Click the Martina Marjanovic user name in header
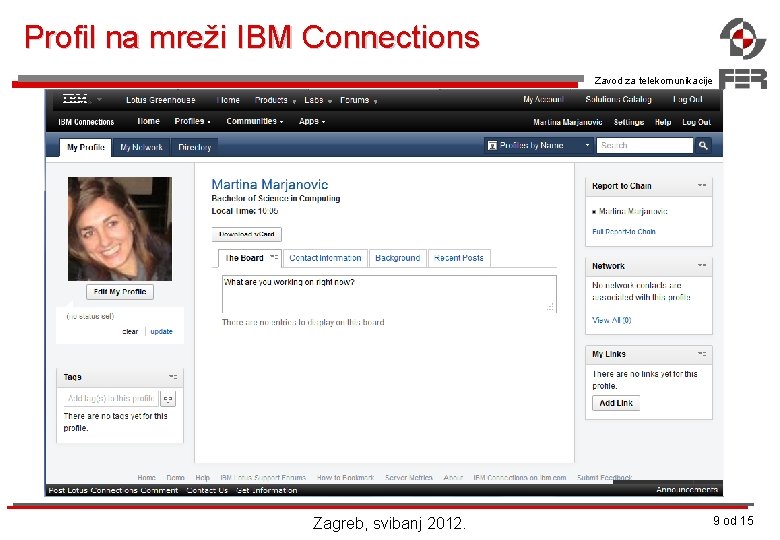Image resolution: width=780 pixels, height=540 pixels. coord(568,122)
